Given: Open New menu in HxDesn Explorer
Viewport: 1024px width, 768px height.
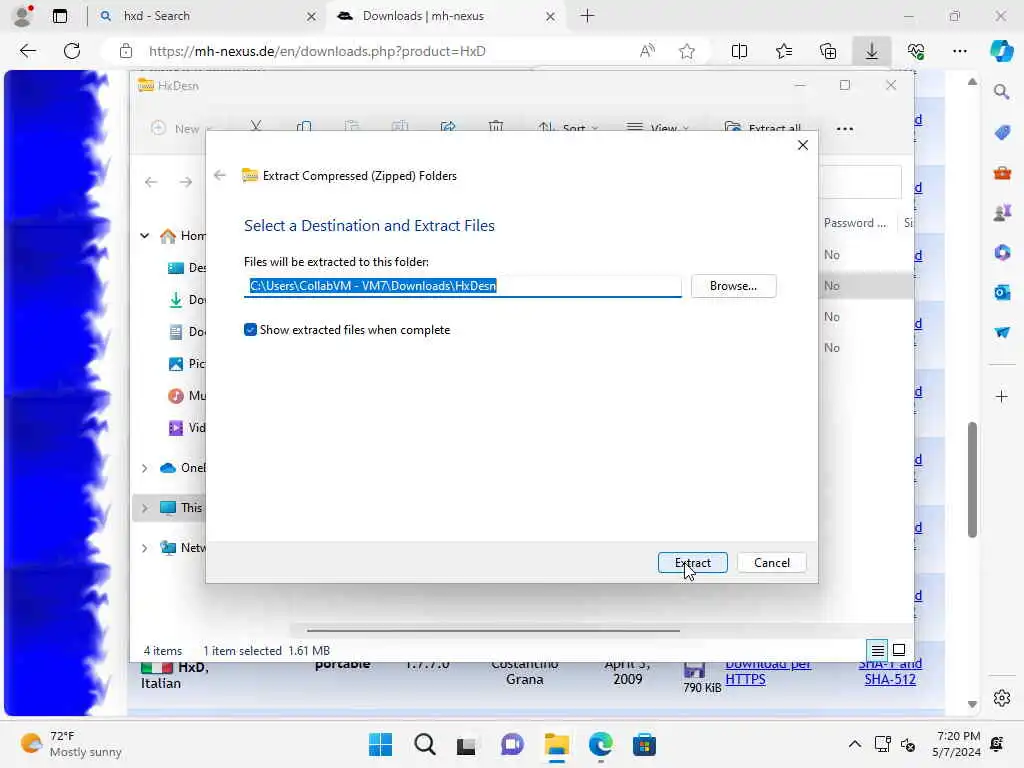Looking at the screenshot, I should 181,129.
